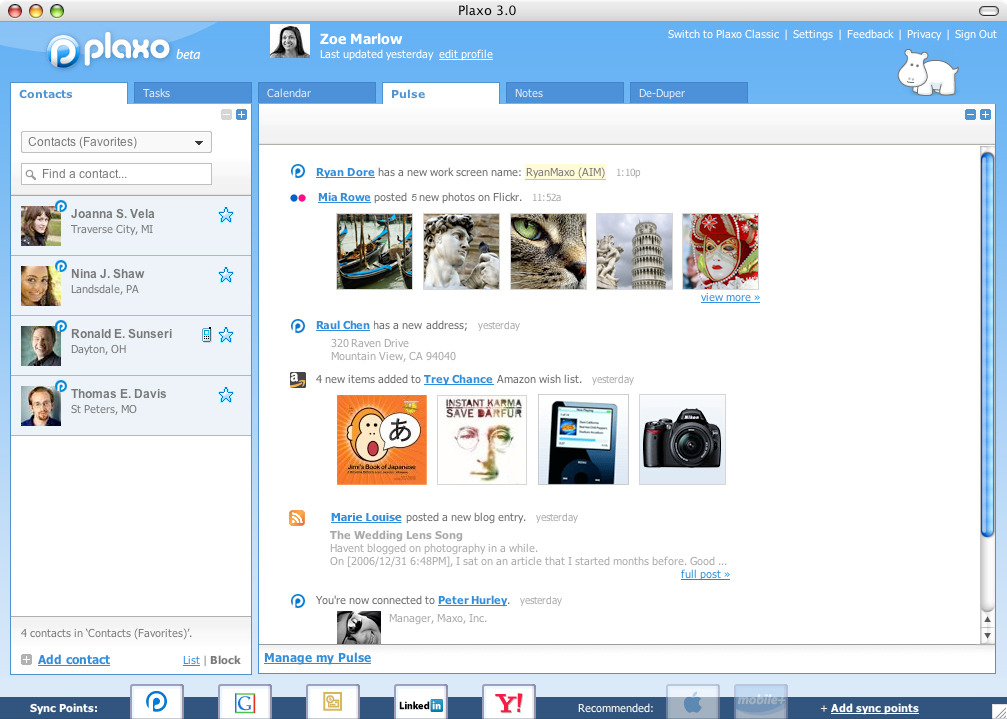Select the Yahoo sync point
Viewport: 1007px width, 719px height.
pos(509,702)
